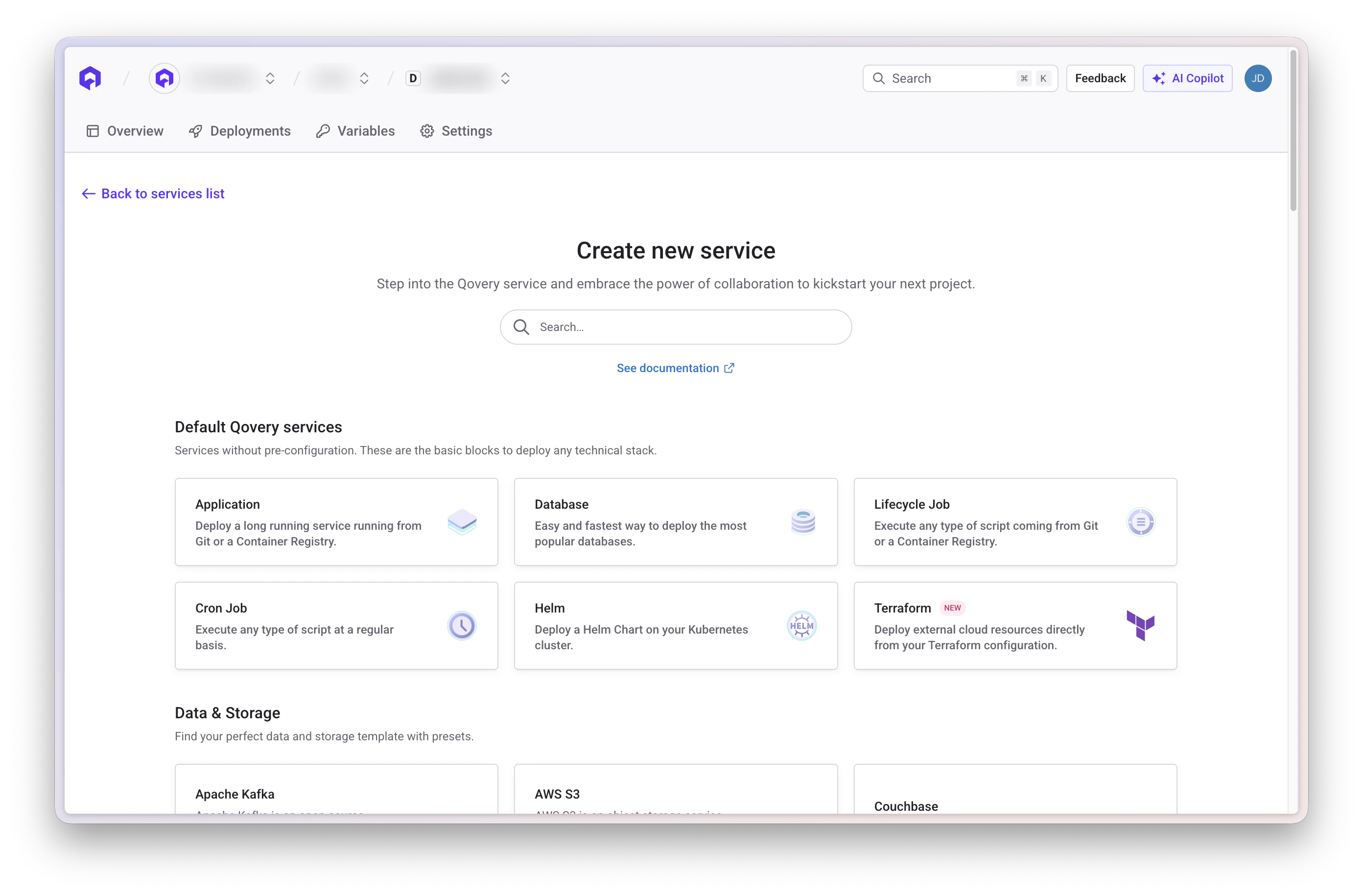Select the Cron Job card
Image resolution: width=1363 pixels, height=896 pixels.
click(337, 626)
